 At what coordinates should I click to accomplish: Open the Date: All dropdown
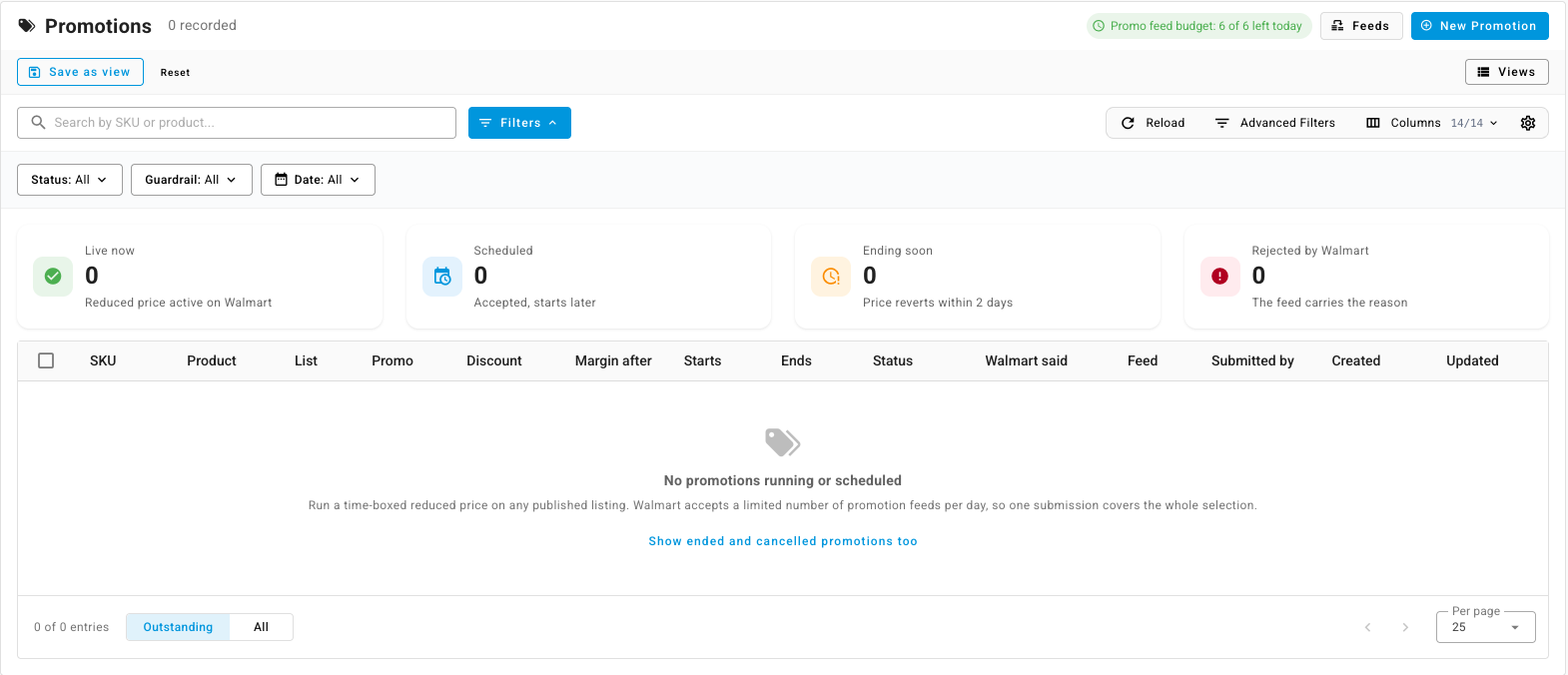point(318,180)
